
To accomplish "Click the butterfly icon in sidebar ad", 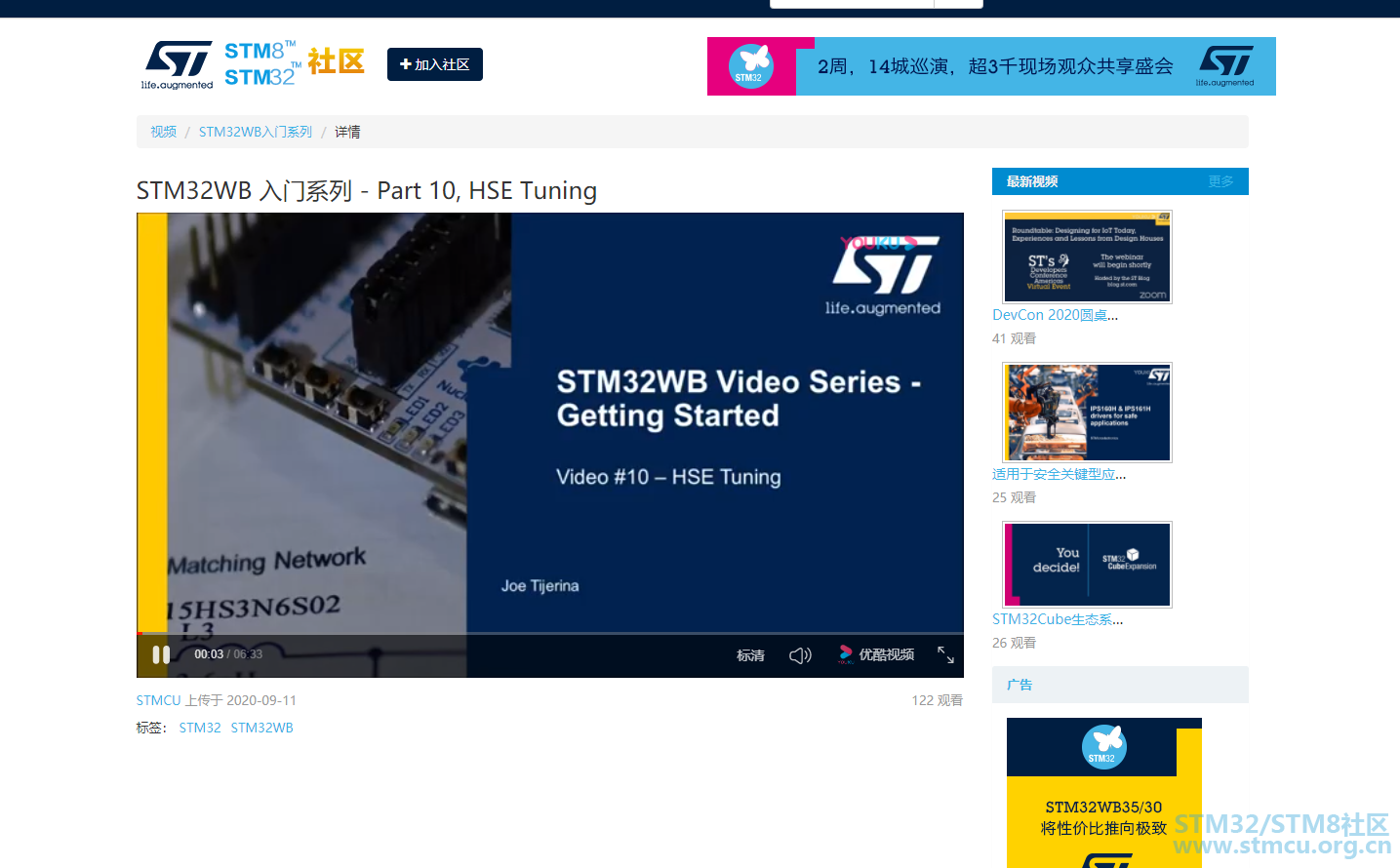I will (1104, 747).
